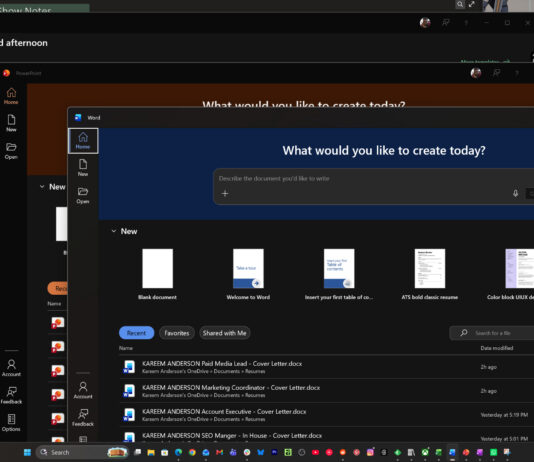
Task: Switch to the Recent tab in Word
Action: [137, 333]
